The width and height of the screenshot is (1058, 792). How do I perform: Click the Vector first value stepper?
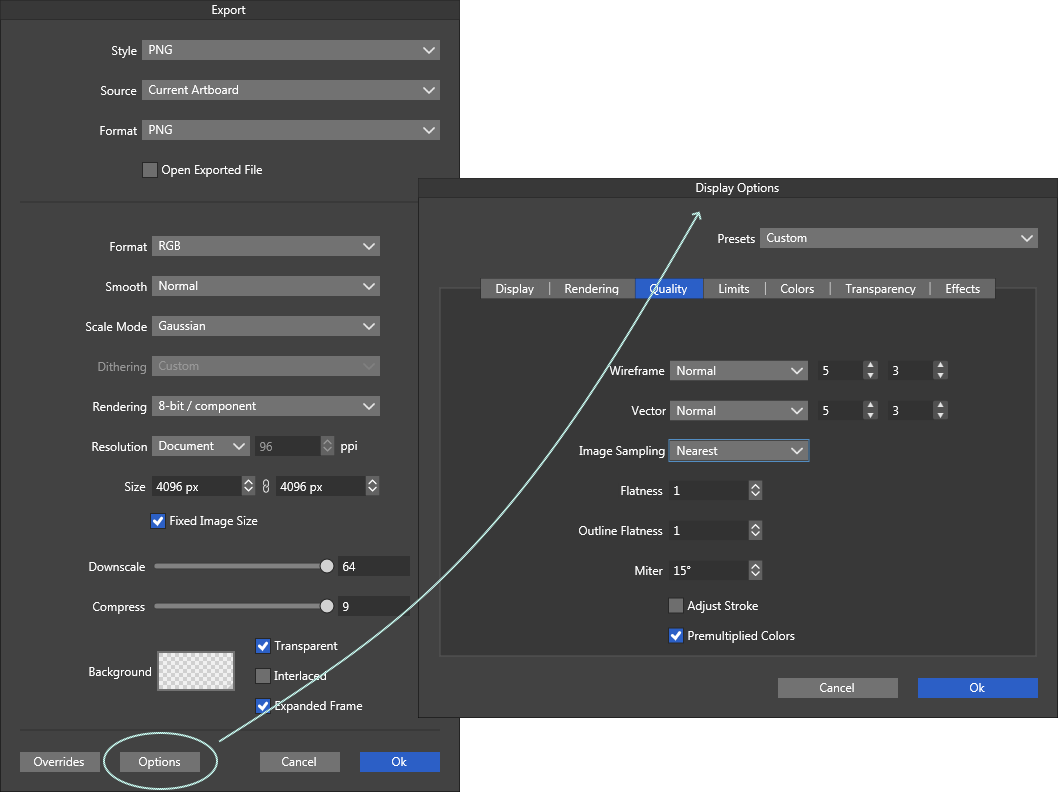[x=870, y=410]
